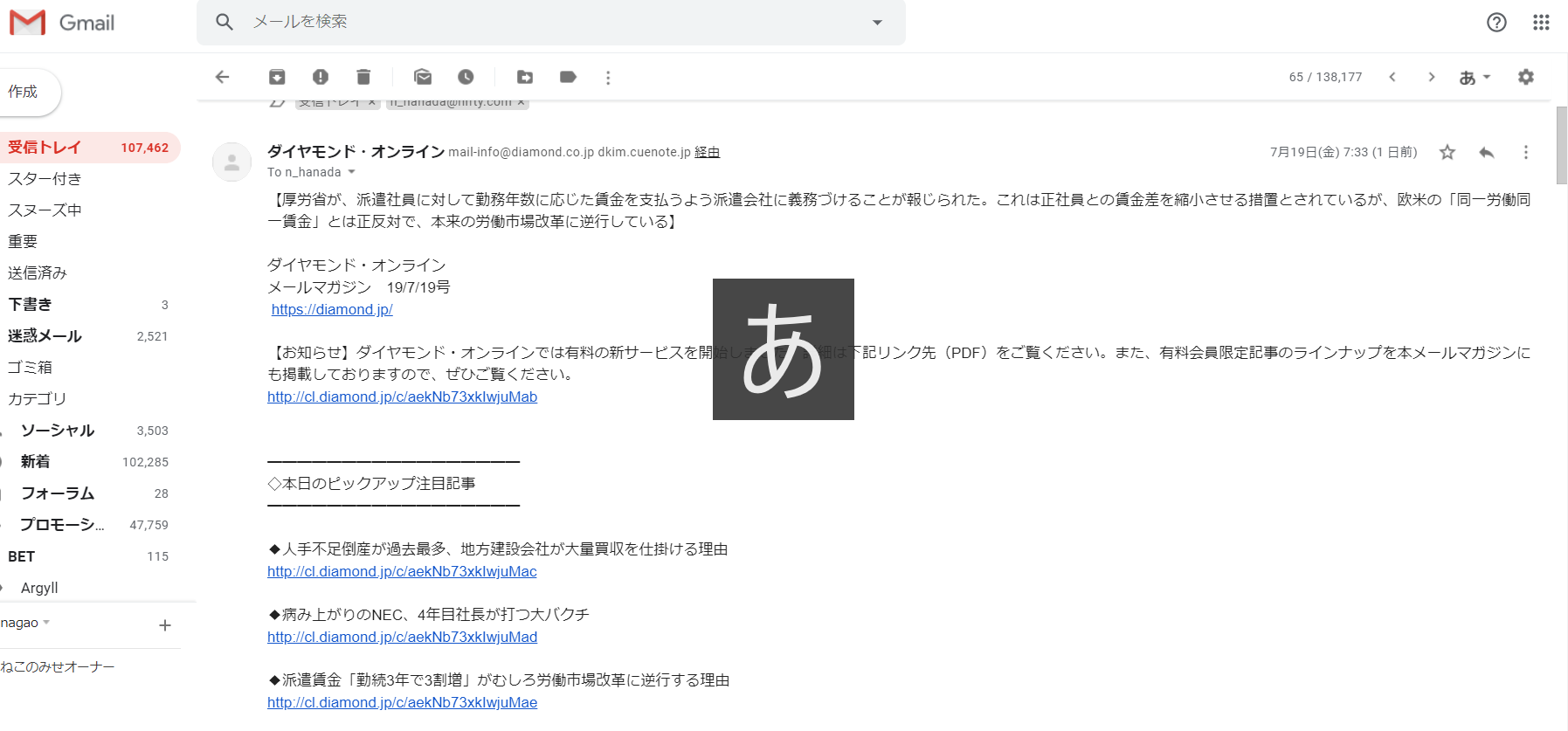Click sender name ダイヤモンド・オンライン
The height and width of the screenshot is (731, 1568).
[356, 152]
